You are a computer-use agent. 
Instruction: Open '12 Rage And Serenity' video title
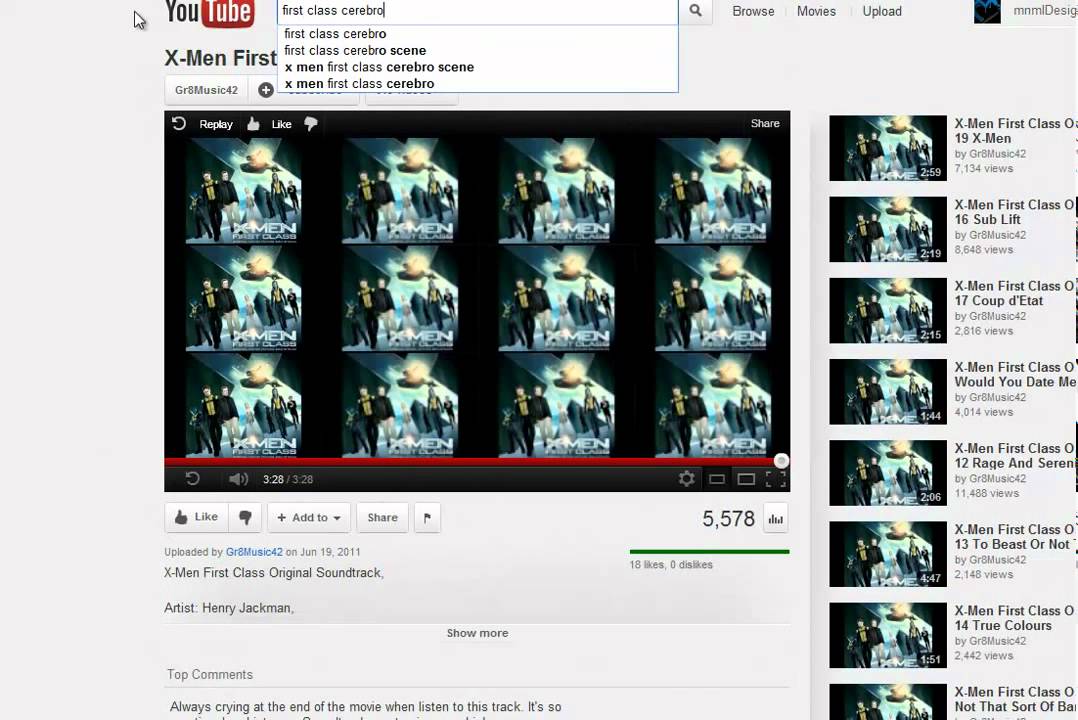pyautogui.click(x=1015, y=455)
